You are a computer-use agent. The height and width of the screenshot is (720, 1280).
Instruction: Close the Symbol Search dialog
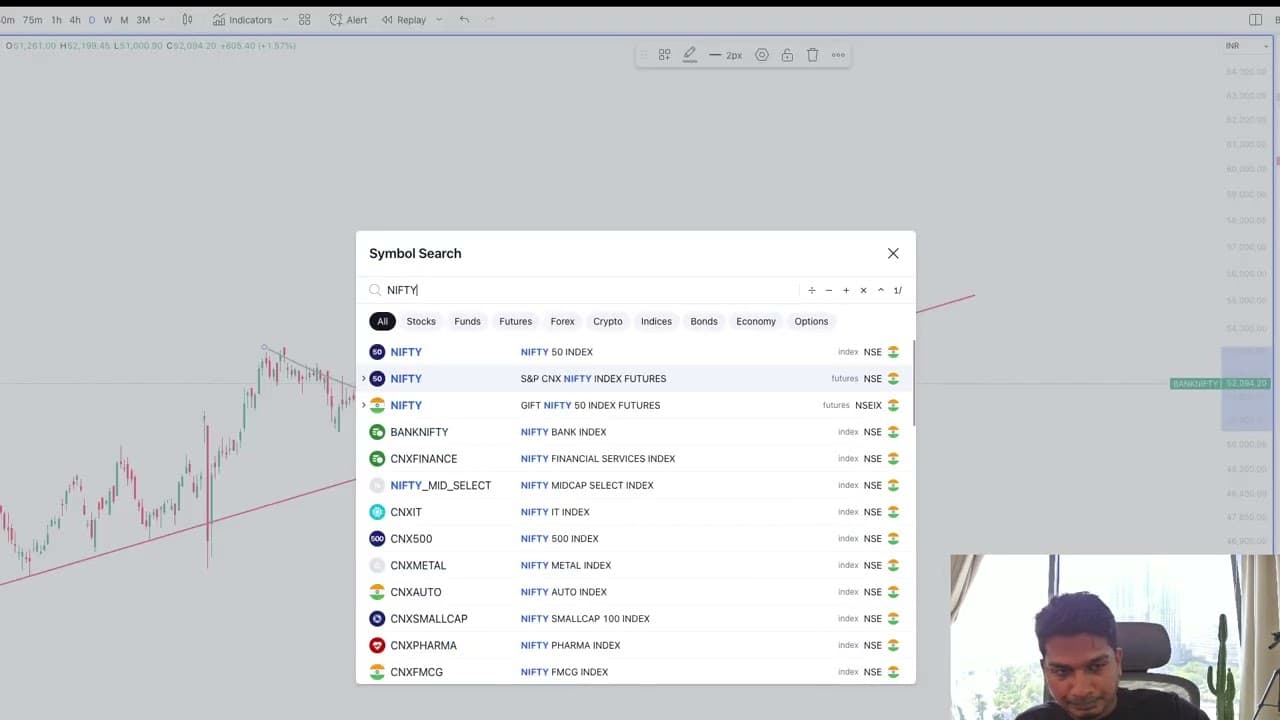(x=893, y=253)
